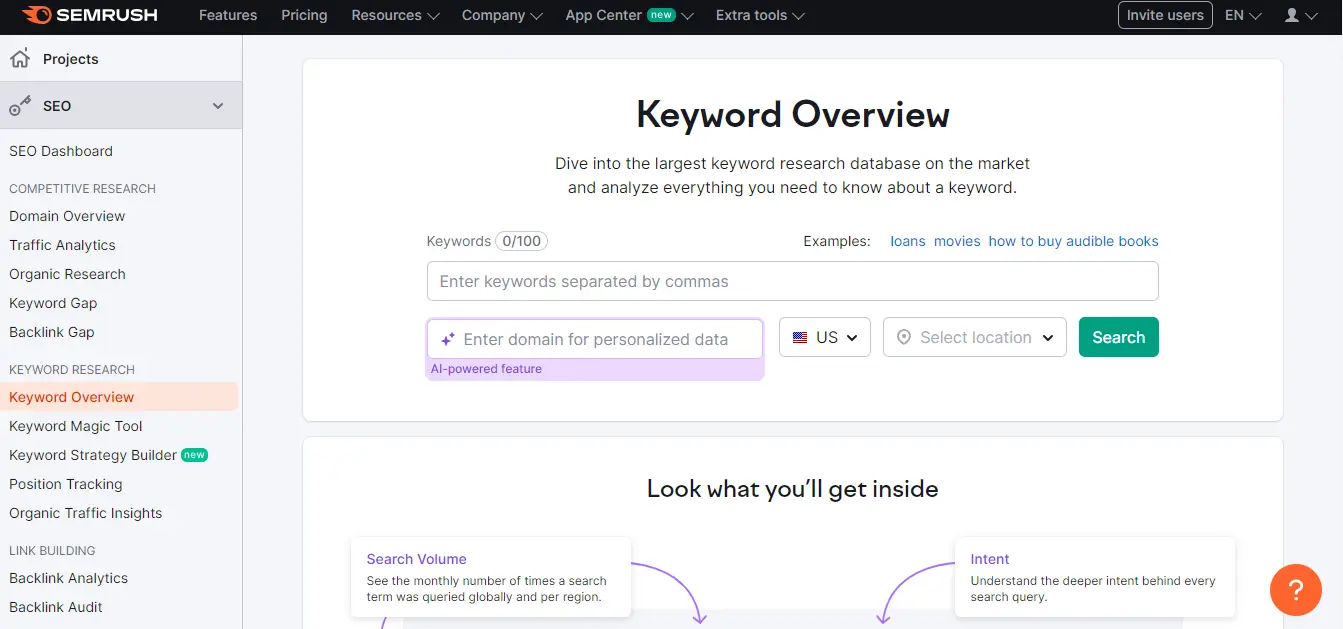1343x629 pixels.
Task: Click the green Search button
Action: 1118,337
